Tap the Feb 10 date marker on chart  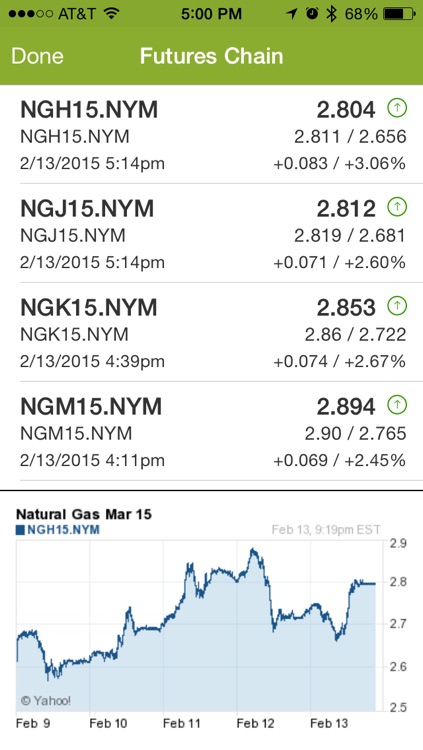point(108,723)
